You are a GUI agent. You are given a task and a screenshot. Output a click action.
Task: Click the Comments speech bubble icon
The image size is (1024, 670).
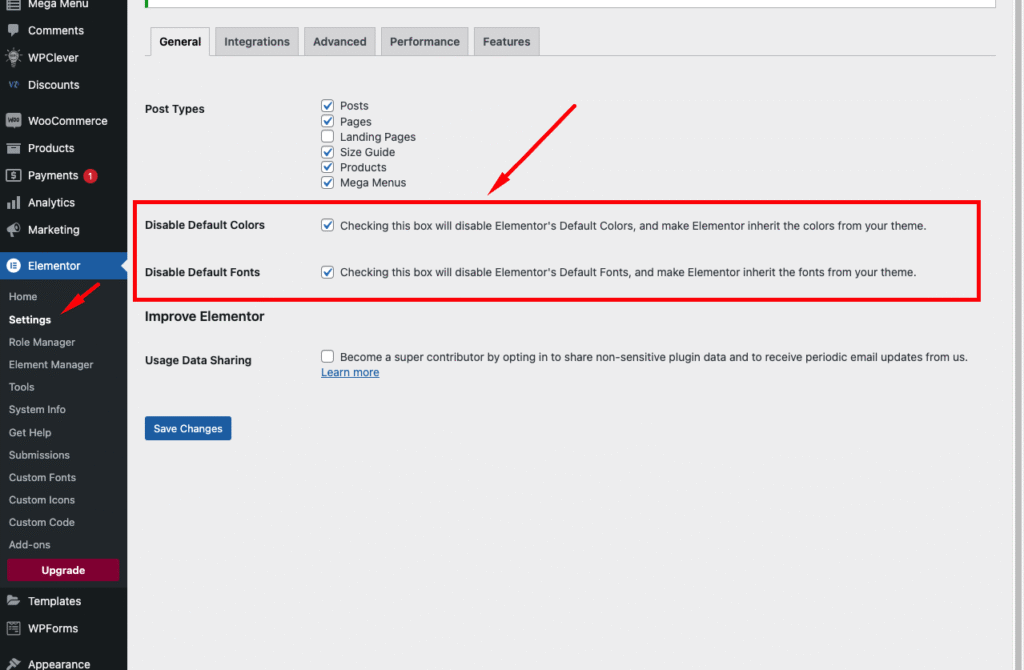click(x=13, y=30)
